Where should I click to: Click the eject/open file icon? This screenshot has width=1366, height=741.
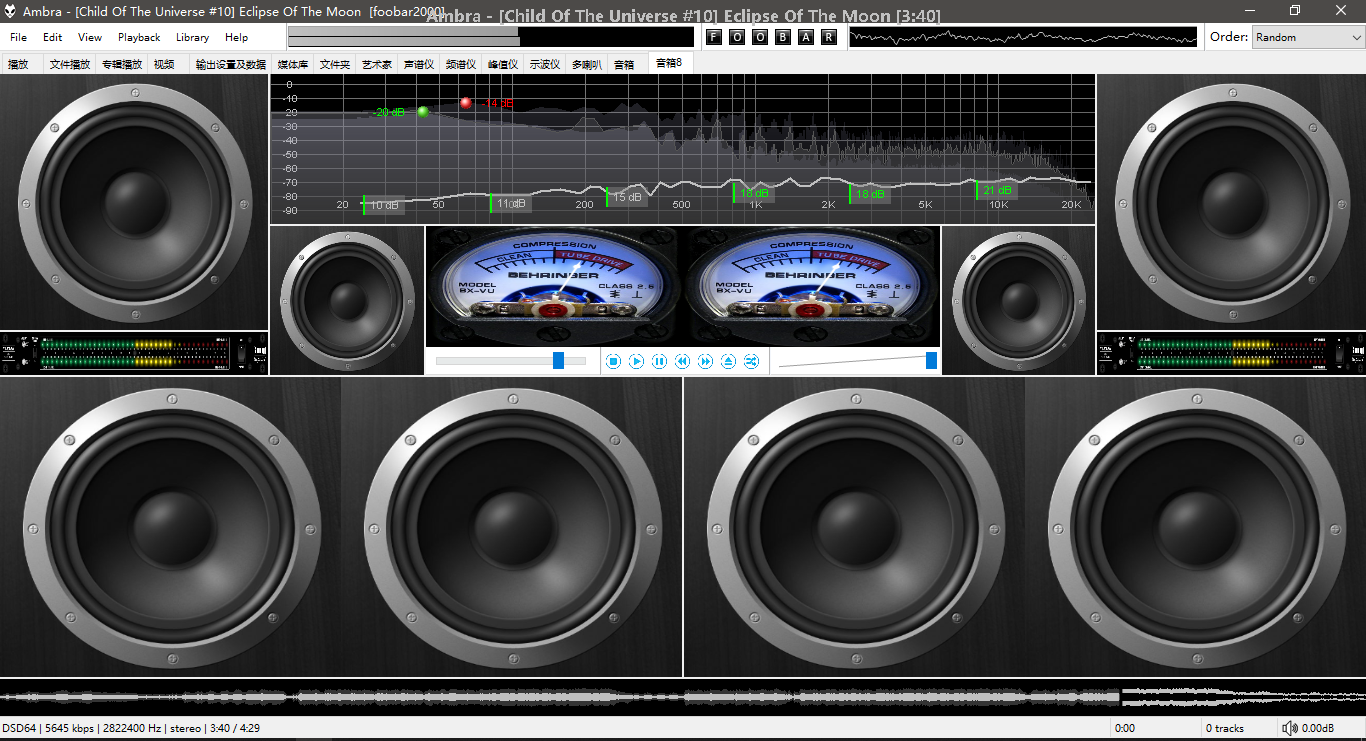pyautogui.click(x=729, y=361)
